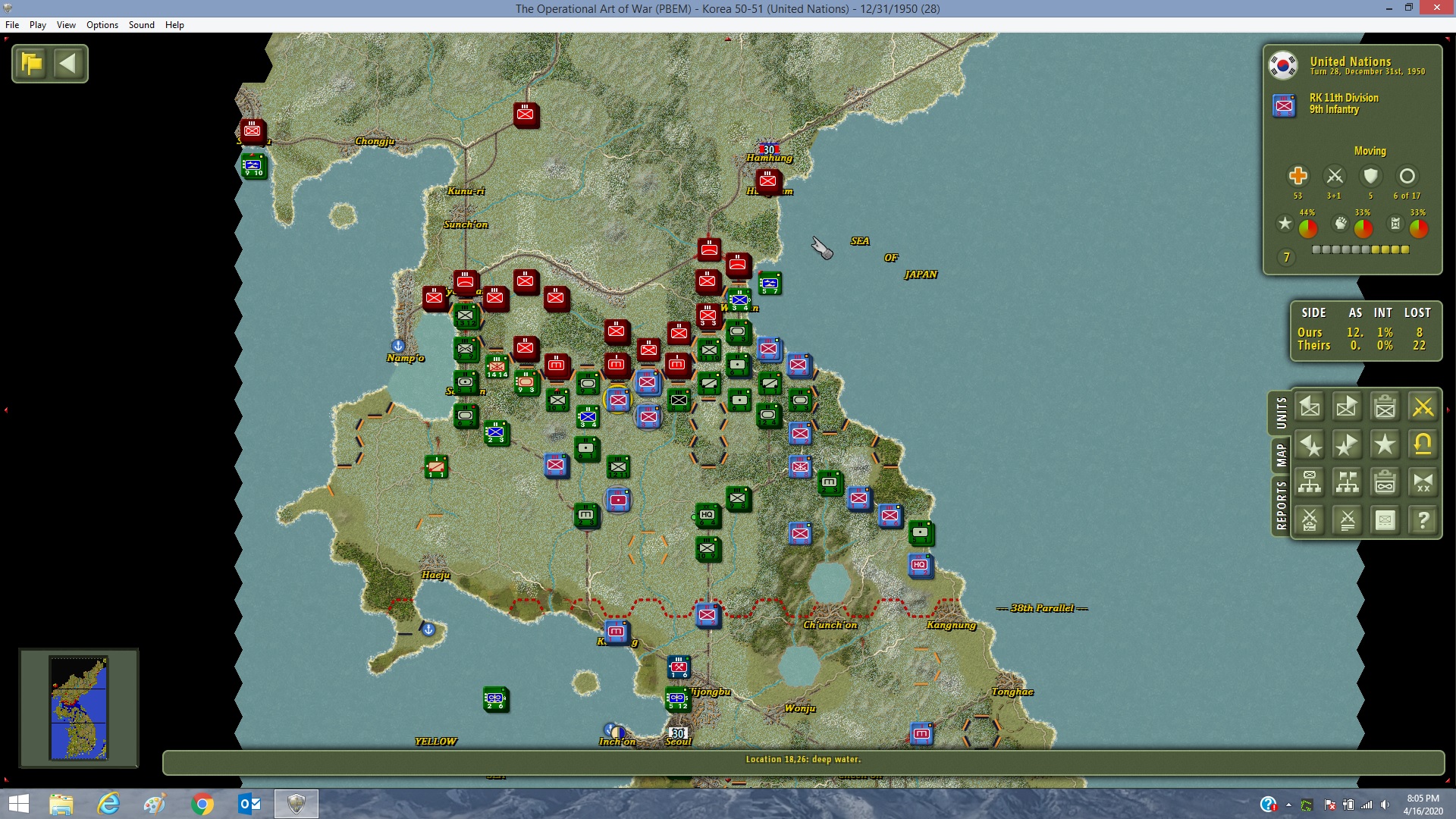This screenshot has width=1456, height=819.
Task: Click the 'Moving' status text
Action: point(1370,151)
